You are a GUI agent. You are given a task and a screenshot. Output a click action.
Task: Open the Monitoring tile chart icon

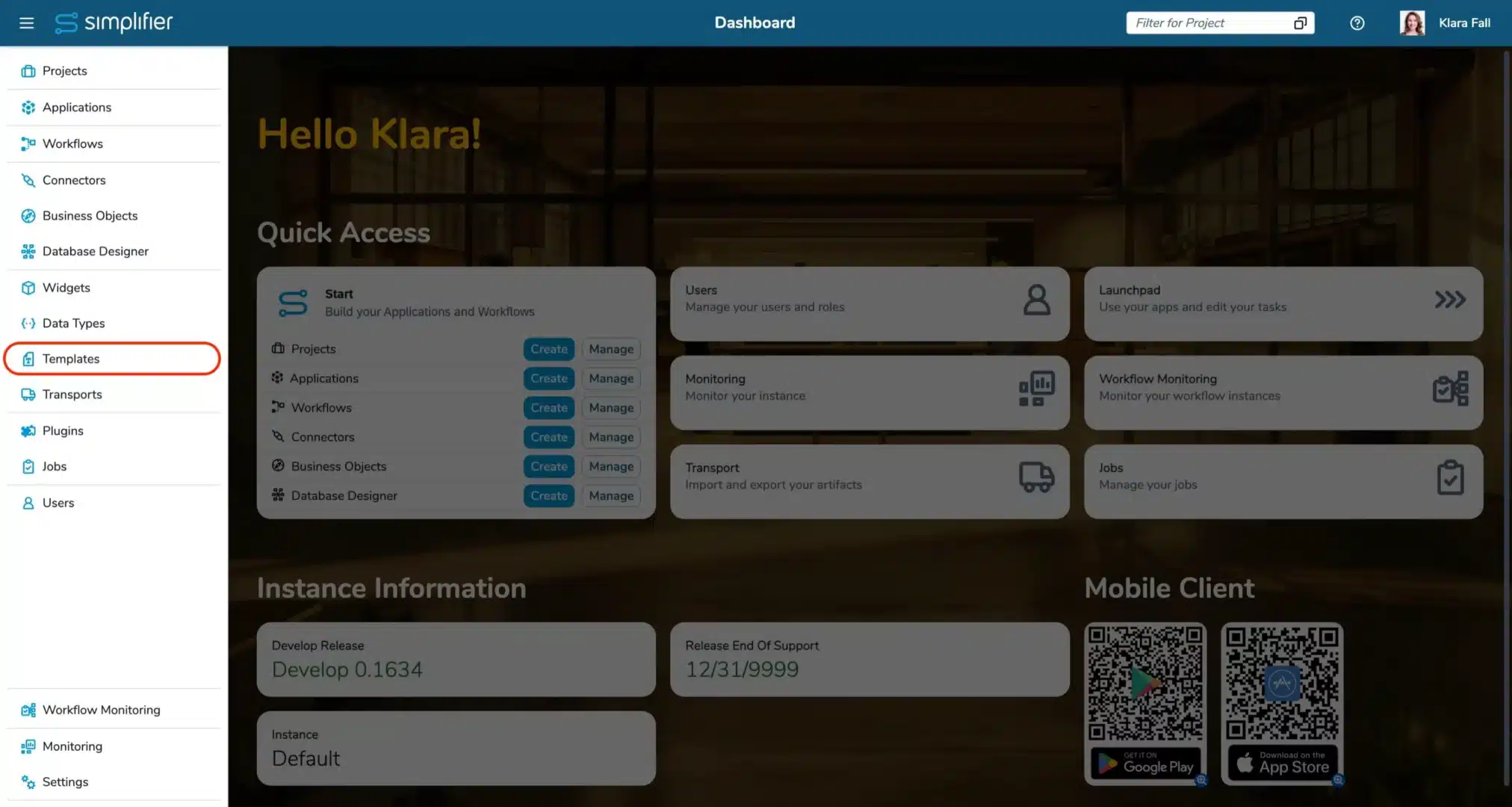(1036, 389)
